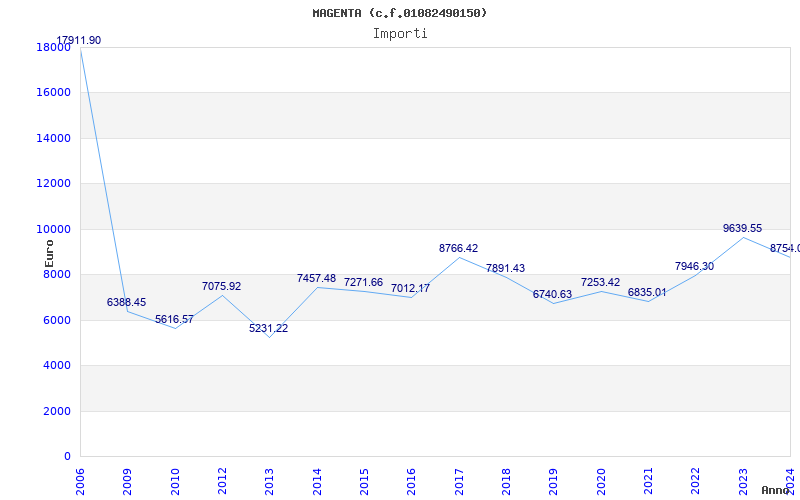The height and width of the screenshot is (500, 800).
Task: Select the 6388.45 data label
Action: [x=126, y=302]
